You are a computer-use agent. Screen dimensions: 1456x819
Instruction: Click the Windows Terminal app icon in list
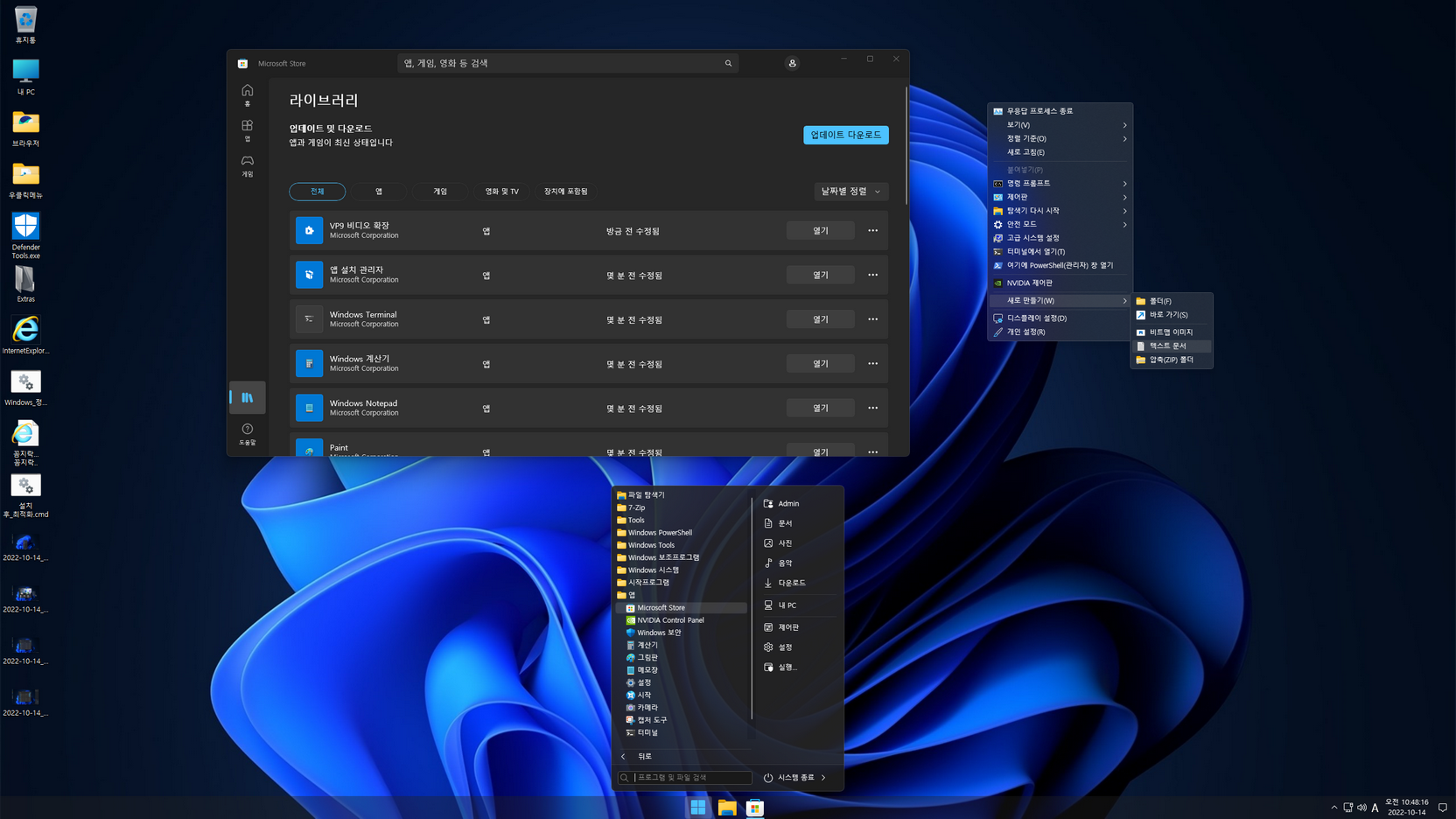point(309,319)
